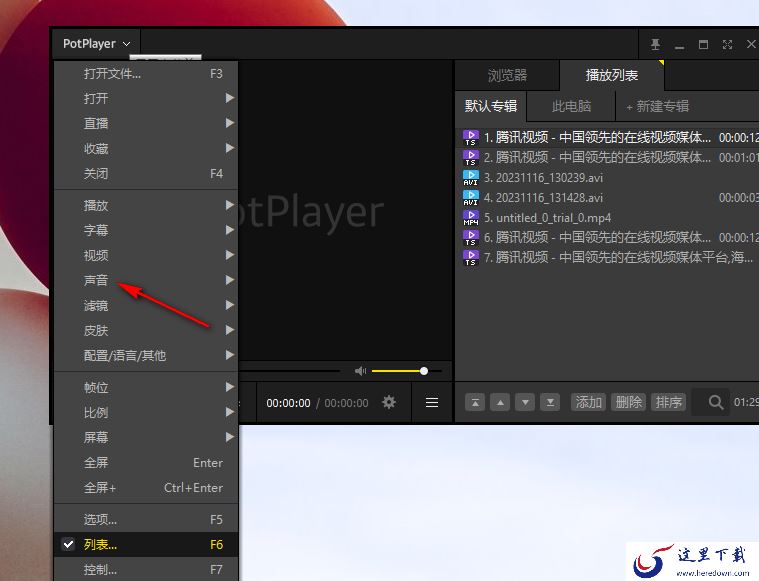Select 5. untitled_0_trial_0.mp4 in playlist

tap(607, 218)
